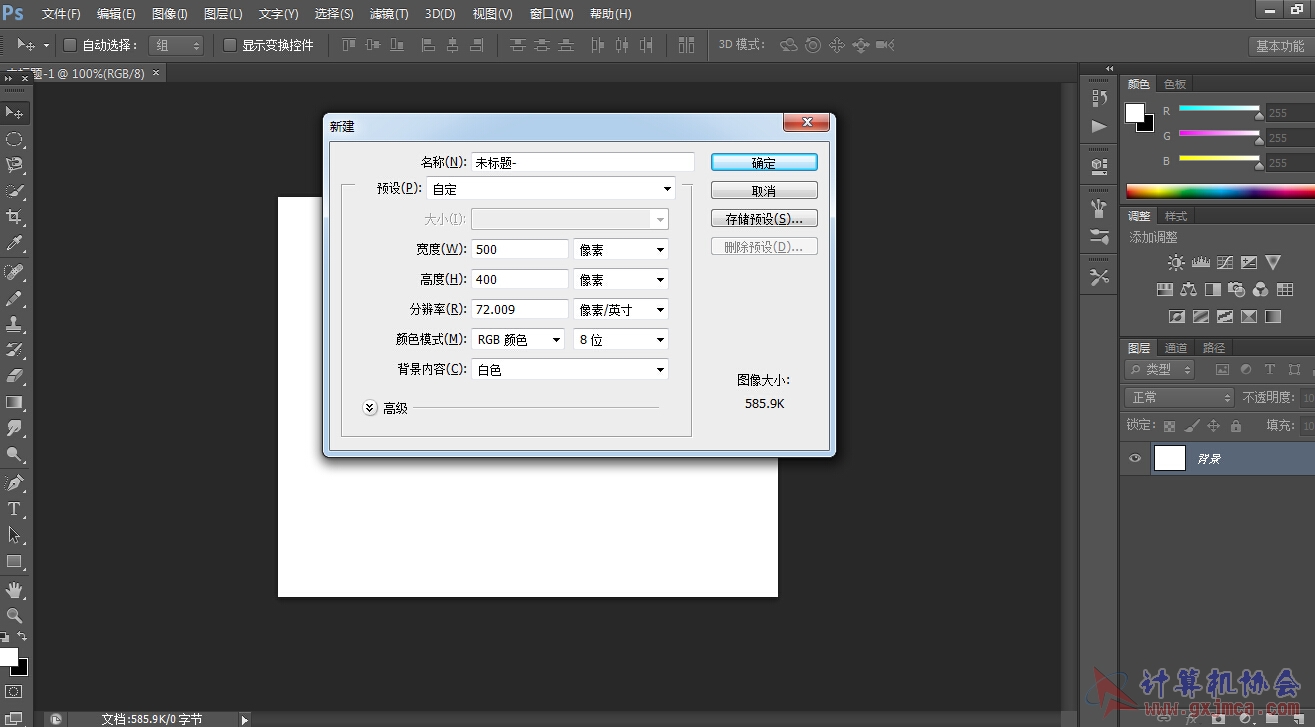Open height unit 像素 dropdown
Image resolution: width=1315 pixels, height=727 pixels.
621,280
